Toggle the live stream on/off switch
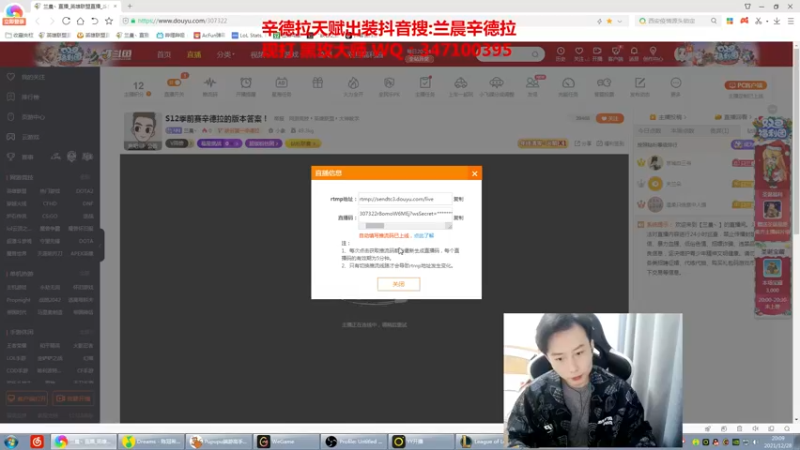This screenshot has width=800, height=450. (x=174, y=83)
